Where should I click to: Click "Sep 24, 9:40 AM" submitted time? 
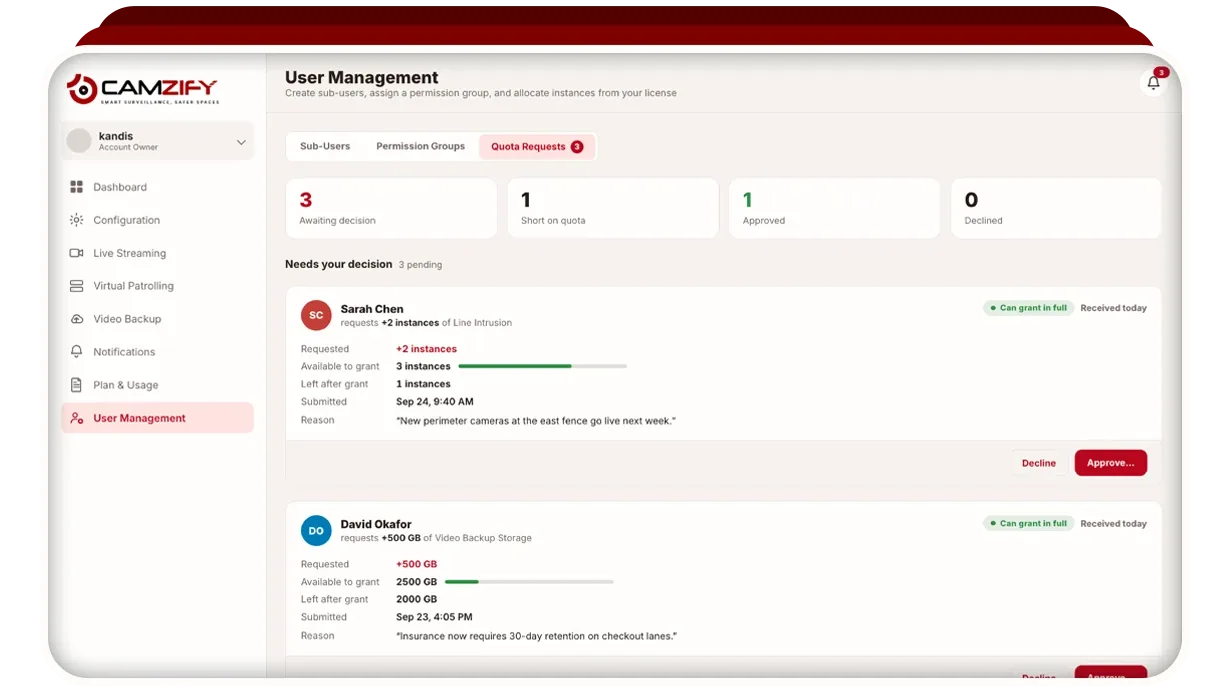click(435, 402)
